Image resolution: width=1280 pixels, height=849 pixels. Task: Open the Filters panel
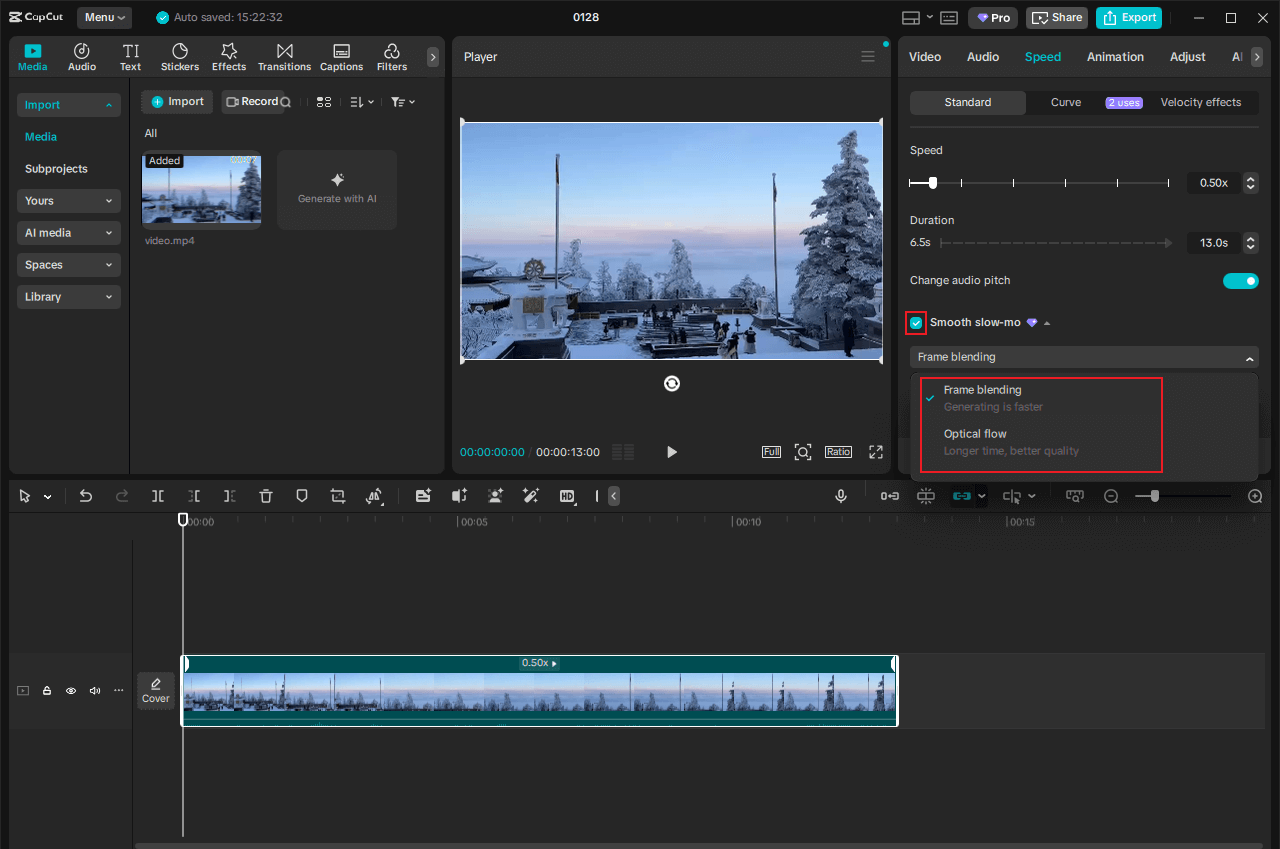391,56
